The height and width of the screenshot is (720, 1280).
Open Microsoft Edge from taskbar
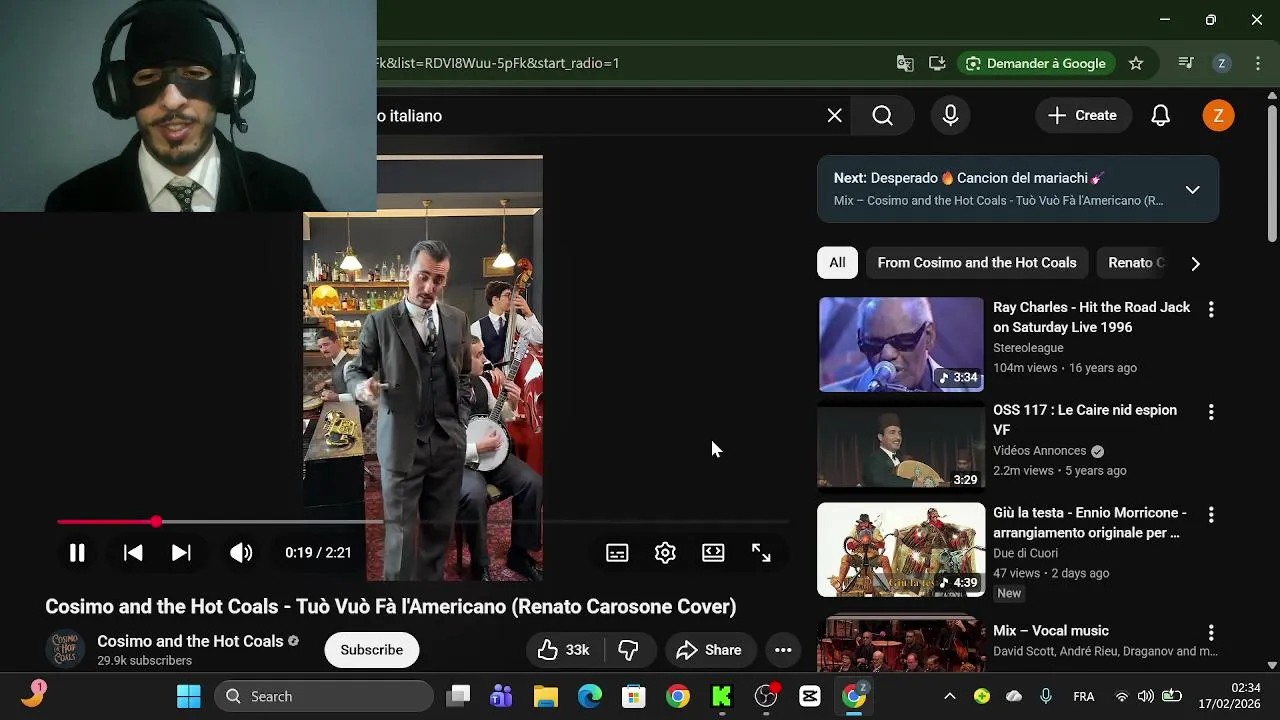point(590,696)
